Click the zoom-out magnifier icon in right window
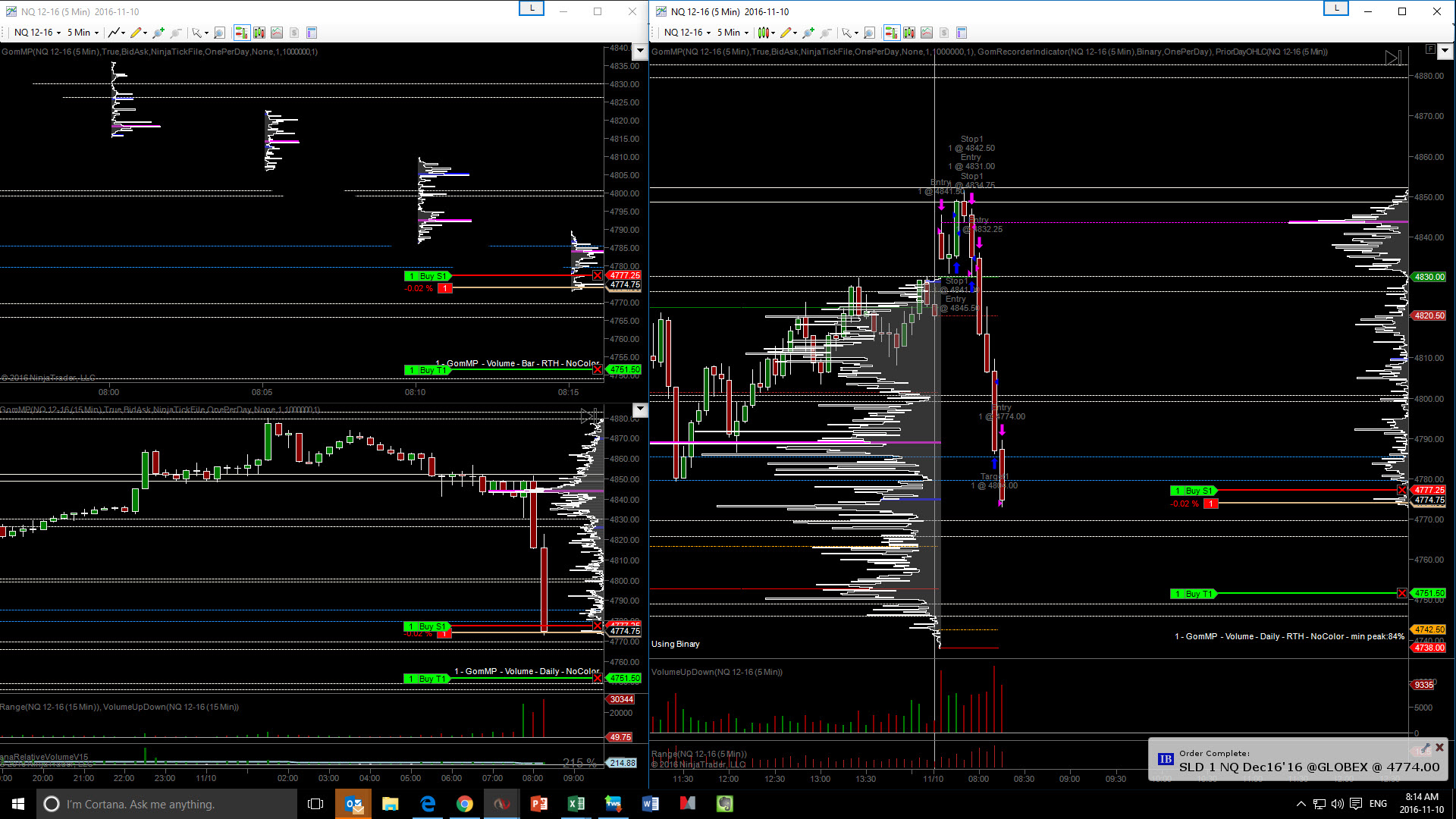Viewport: 1456px width, 819px height. [826, 33]
